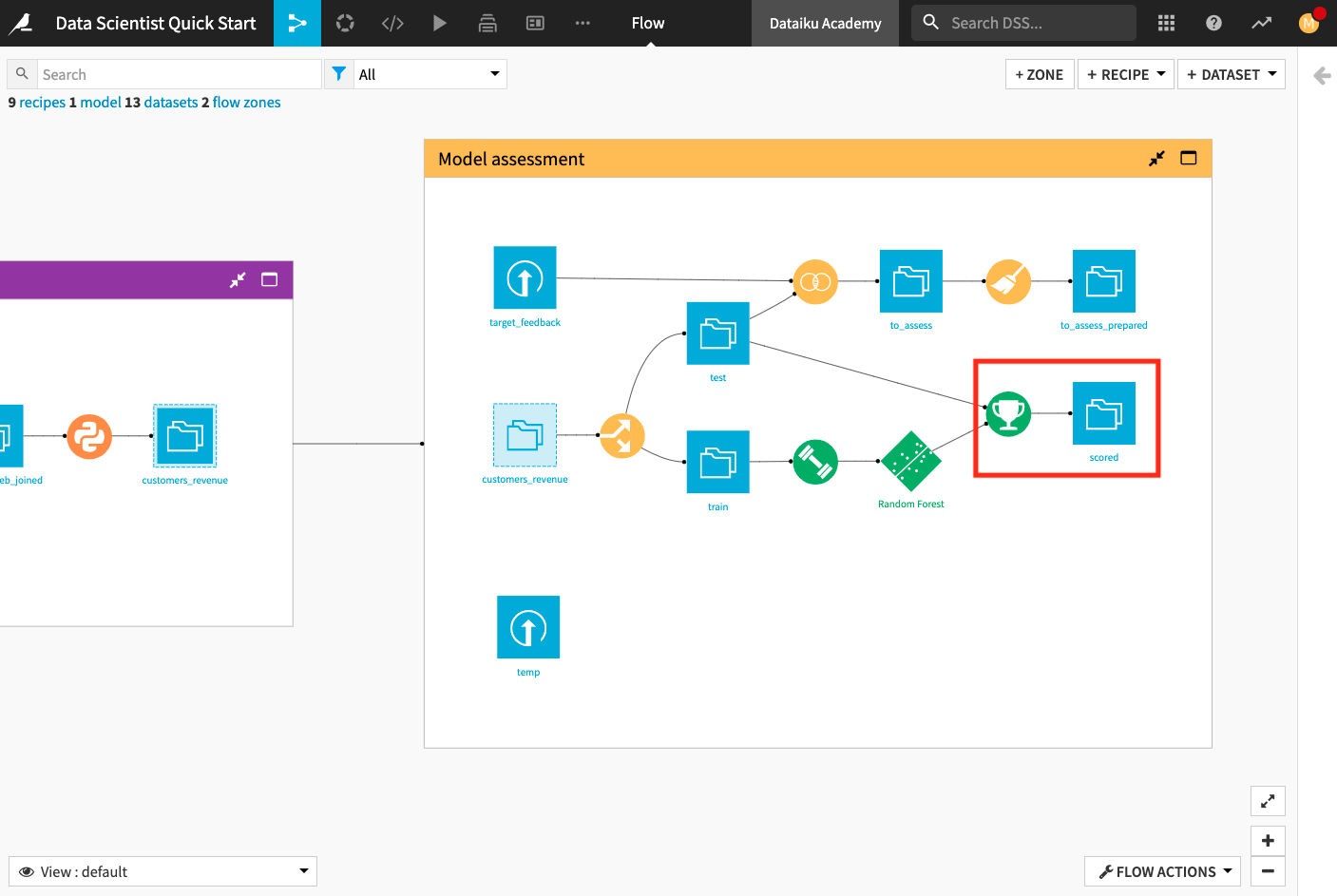The image size is (1337, 896).
Task: Click the Flow tab label
Action: click(648, 23)
